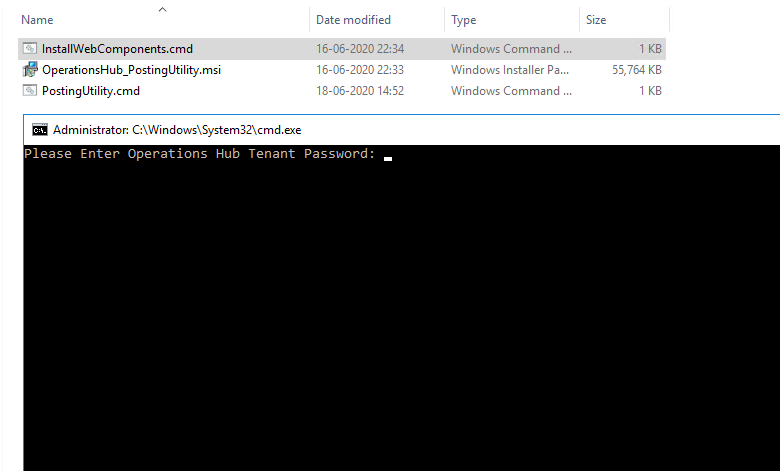Click the 16-06-2020 22:34 modified date
The width and height of the screenshot is (780, 471).
click(360, 49)
